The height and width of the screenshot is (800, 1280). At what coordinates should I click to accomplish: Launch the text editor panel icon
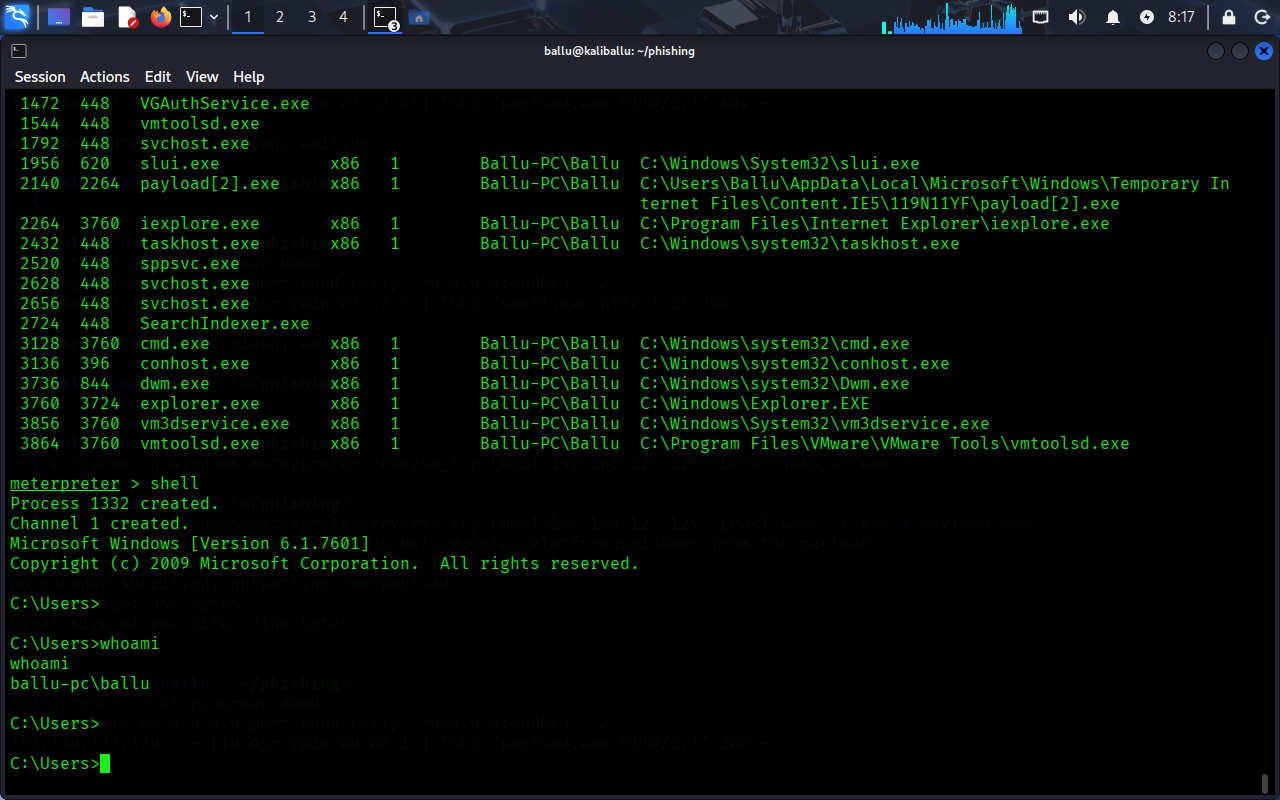coord(127,17)
